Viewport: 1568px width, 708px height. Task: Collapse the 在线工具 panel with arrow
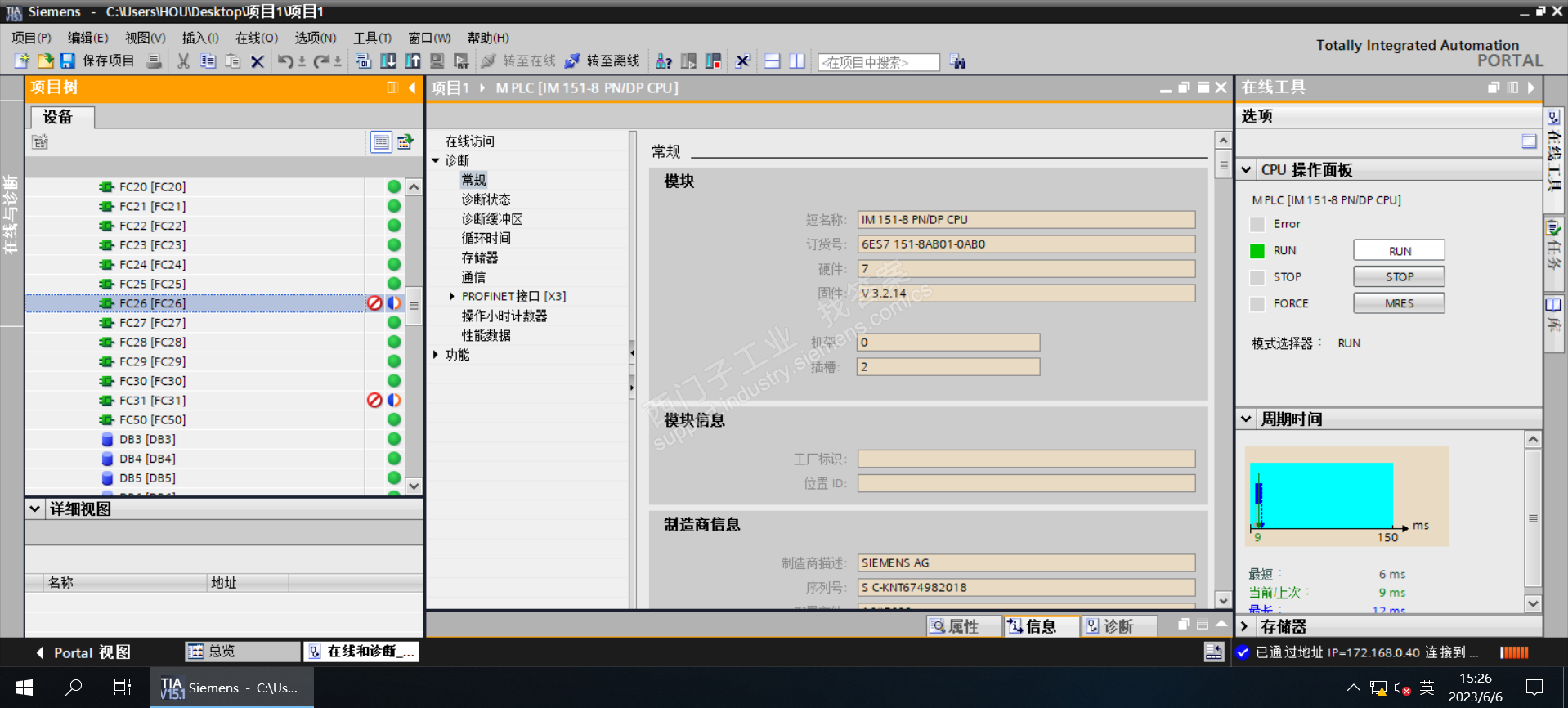coord(1531,87)
